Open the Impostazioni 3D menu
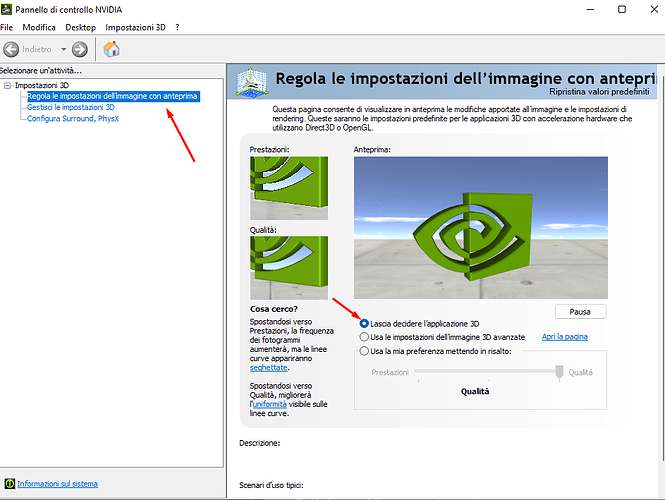Image resolution: width=665 pixels, height=500 pixels. pos(135,27)
